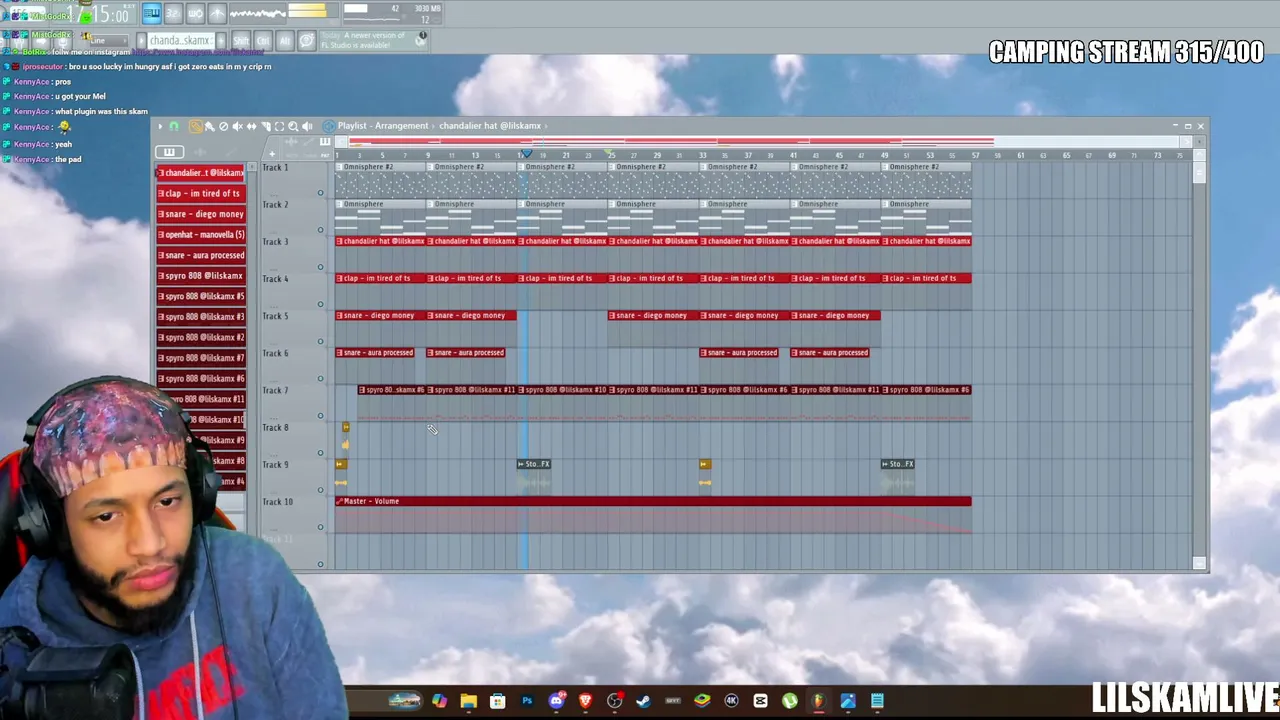
Task: Open the Playlist - Arrangement breadcrumb menu
Action: click(383, 126)
